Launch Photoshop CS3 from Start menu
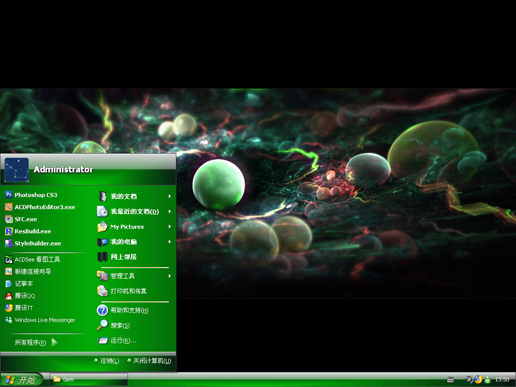The height and width of the screenshot is (387, 516). click(x=31, y=195)
